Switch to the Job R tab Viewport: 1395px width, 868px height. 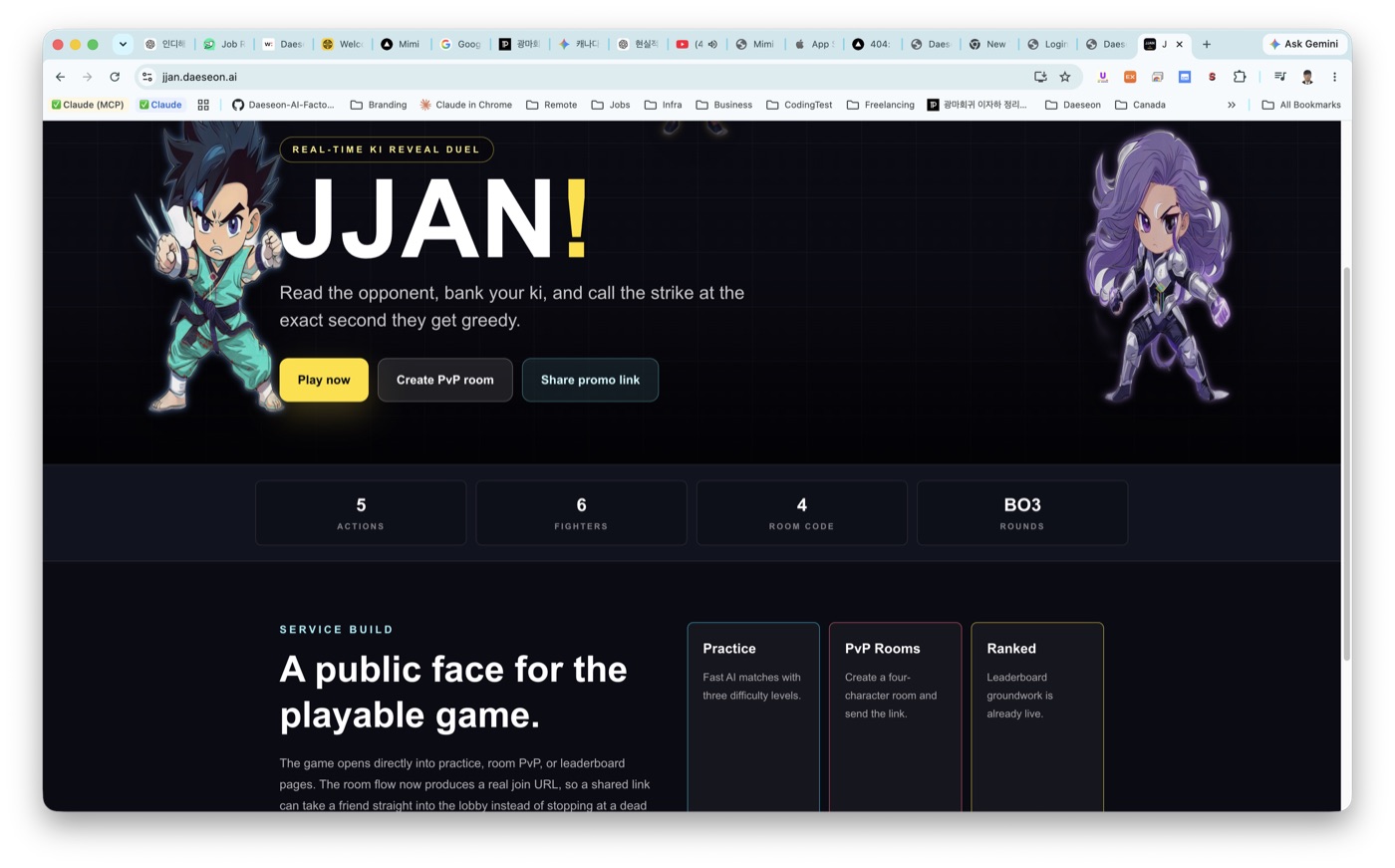tap(224, 44)
